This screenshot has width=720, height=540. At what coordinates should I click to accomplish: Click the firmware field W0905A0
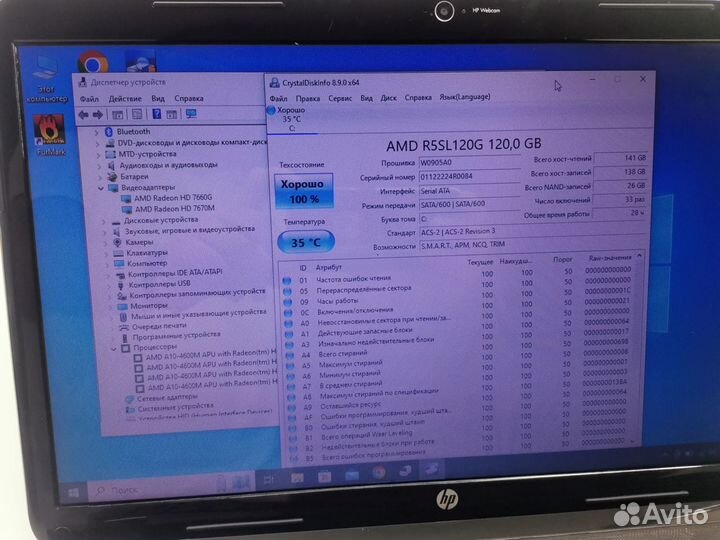469,163
